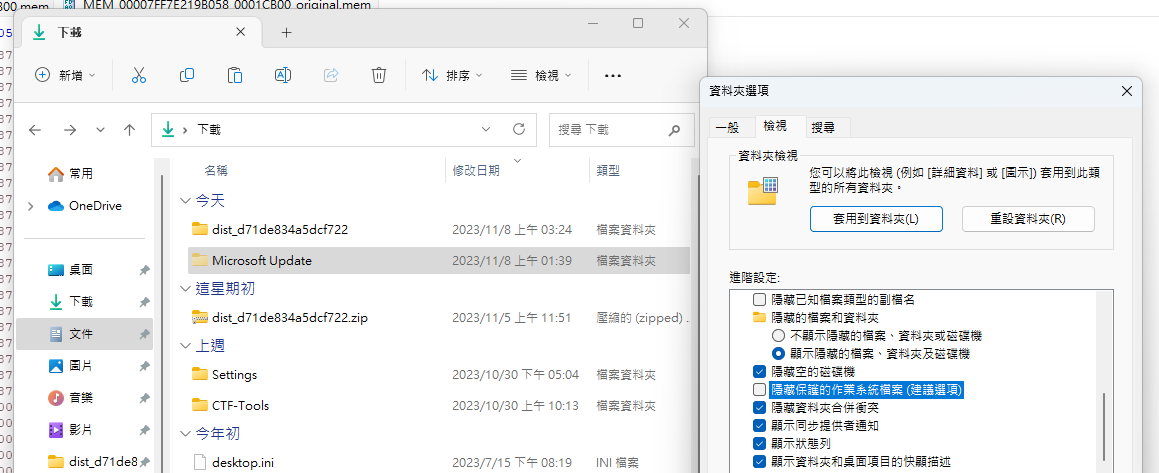1159x473 pixels.
Task: Go up one folder level arrow
Action: [129, 130]
